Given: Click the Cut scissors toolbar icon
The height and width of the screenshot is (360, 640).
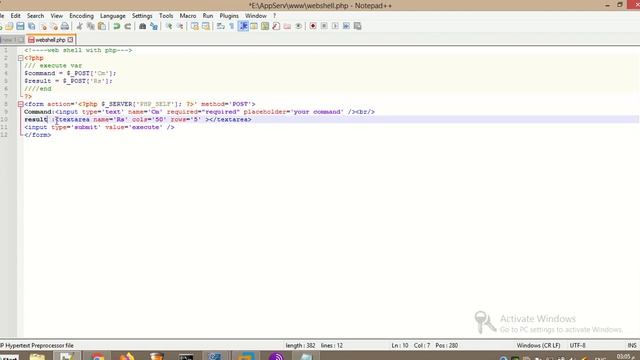Looking at the screenshot, I should coord(80,26).
